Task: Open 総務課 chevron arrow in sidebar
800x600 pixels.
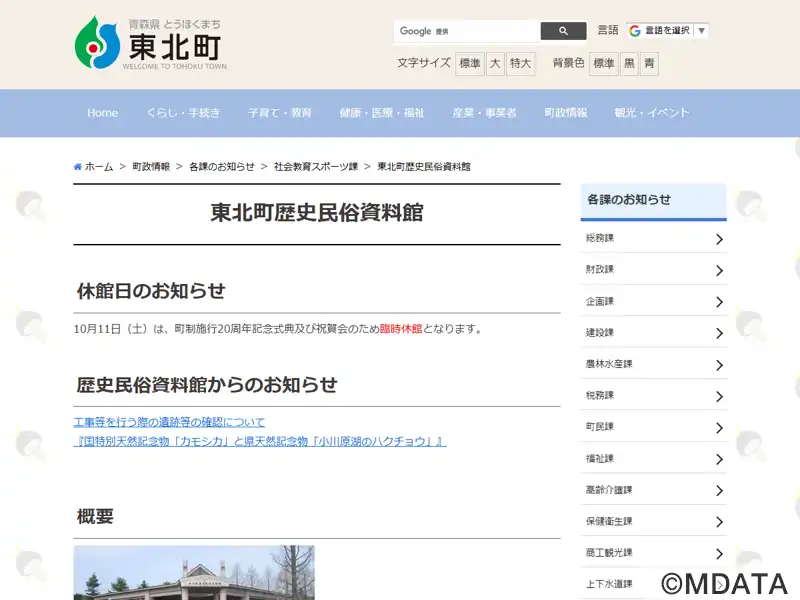Action: pyautogui.click(x=718, y=239)
